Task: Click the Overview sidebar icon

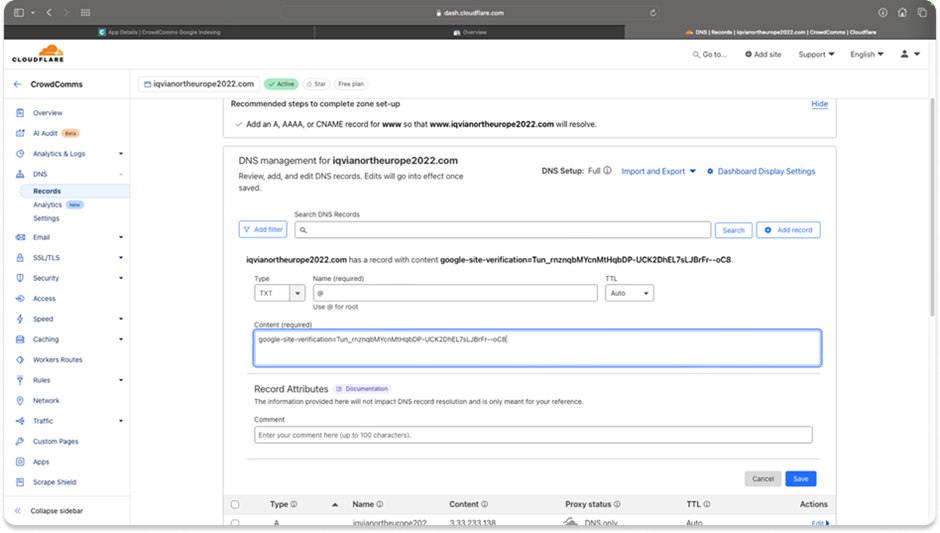Action: coord(20,113)
